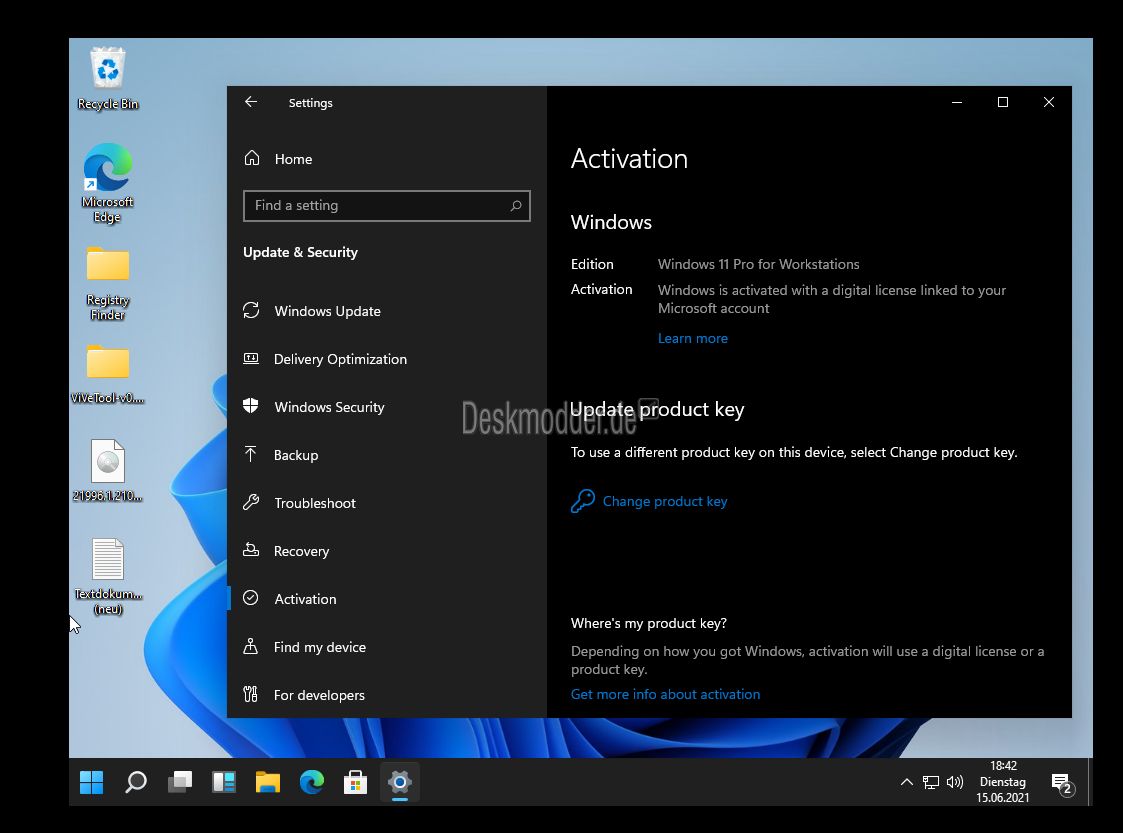
Task: Select the ViVeTool folder on desktop
Action: pyautogui.click(x=107, y=375)
